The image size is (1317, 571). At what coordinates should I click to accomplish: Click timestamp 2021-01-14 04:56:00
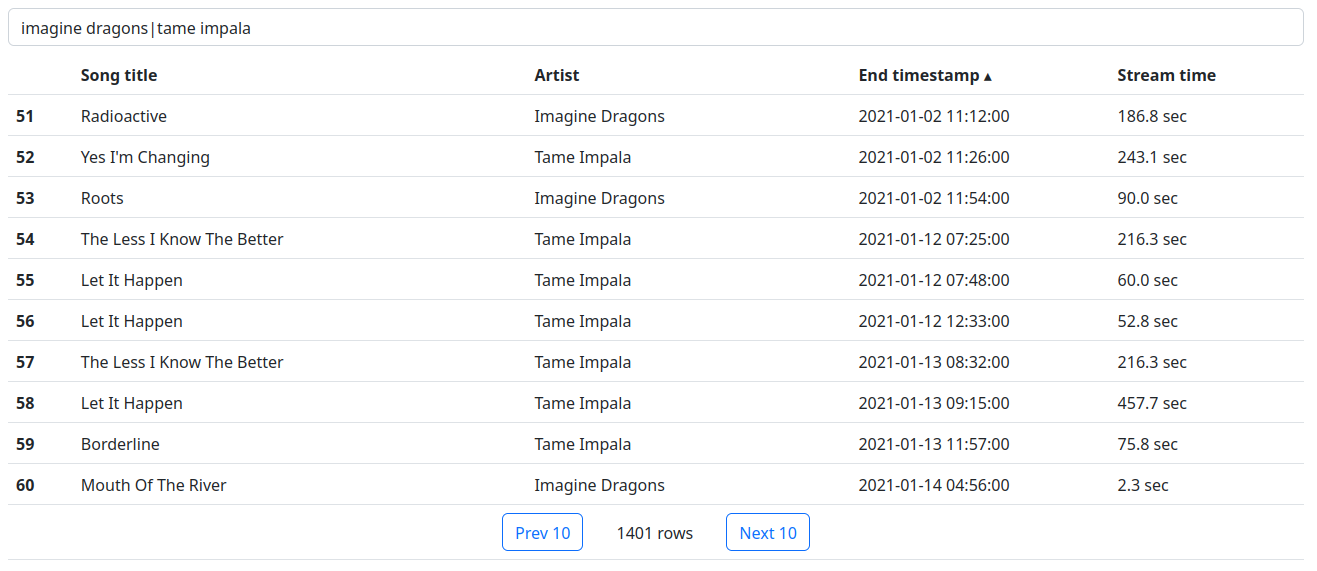point(934,485)
